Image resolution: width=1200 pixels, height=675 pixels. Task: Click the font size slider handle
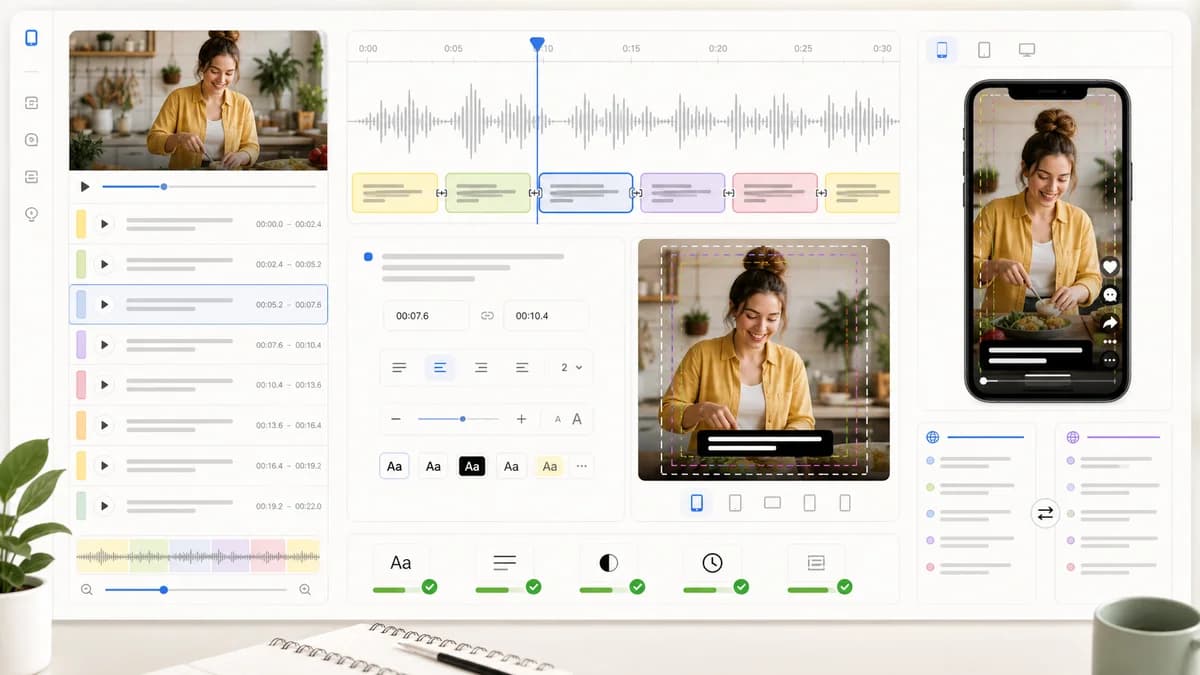pyautogui.click(x=462, y=419)
